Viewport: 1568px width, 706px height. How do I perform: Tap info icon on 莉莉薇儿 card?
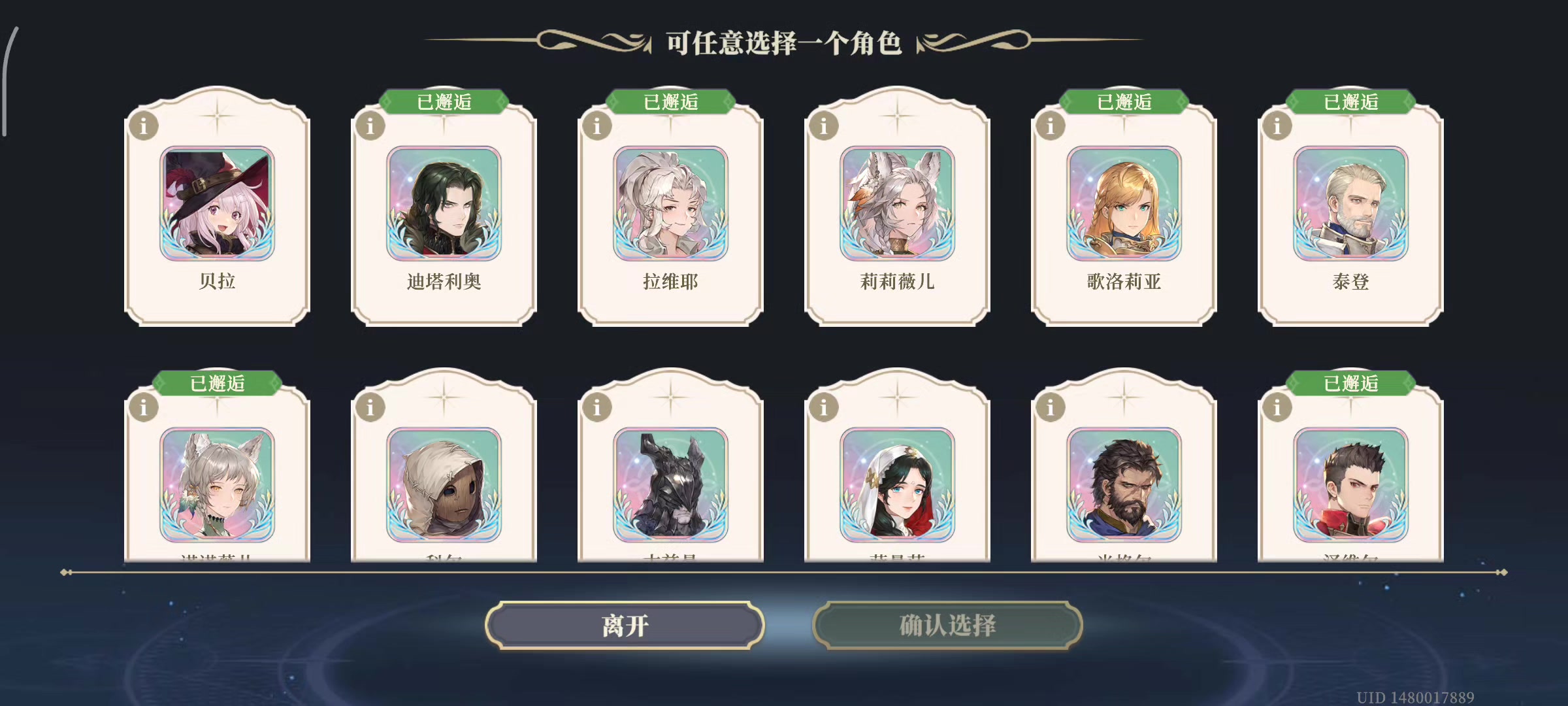coord(824,126)
